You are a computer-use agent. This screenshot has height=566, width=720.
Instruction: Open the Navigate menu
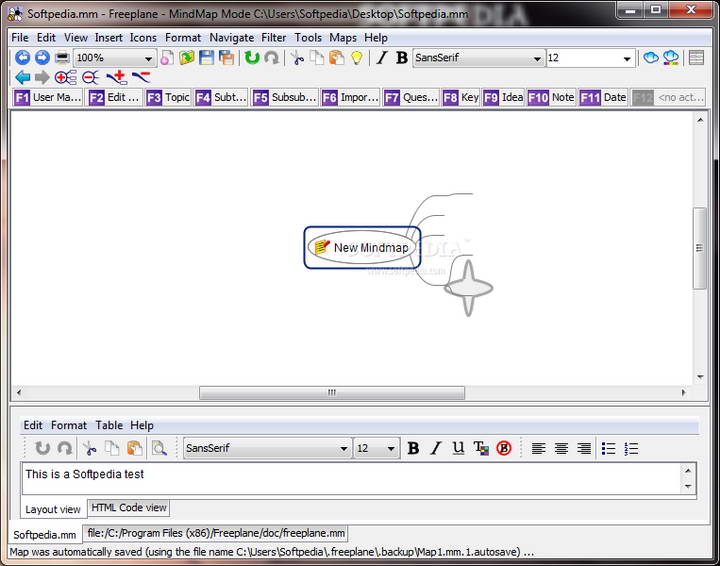(x=231, y=38)
